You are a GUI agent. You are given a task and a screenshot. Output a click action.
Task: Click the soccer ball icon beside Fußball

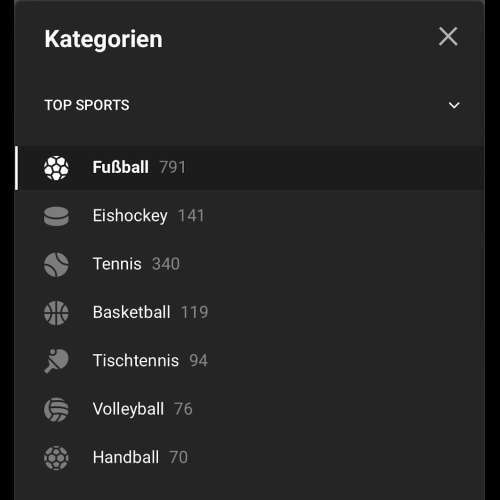coord(56,168)
